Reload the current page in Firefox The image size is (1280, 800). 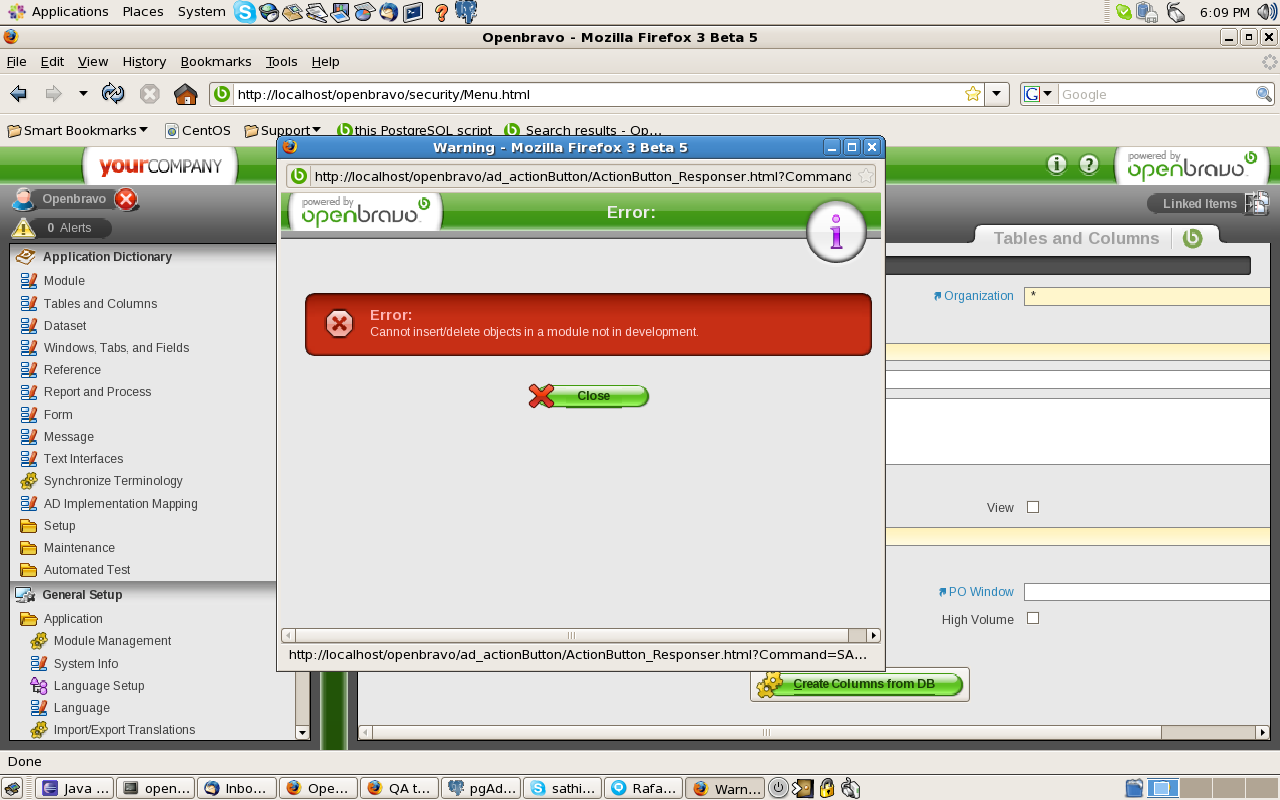click(113, 94)
